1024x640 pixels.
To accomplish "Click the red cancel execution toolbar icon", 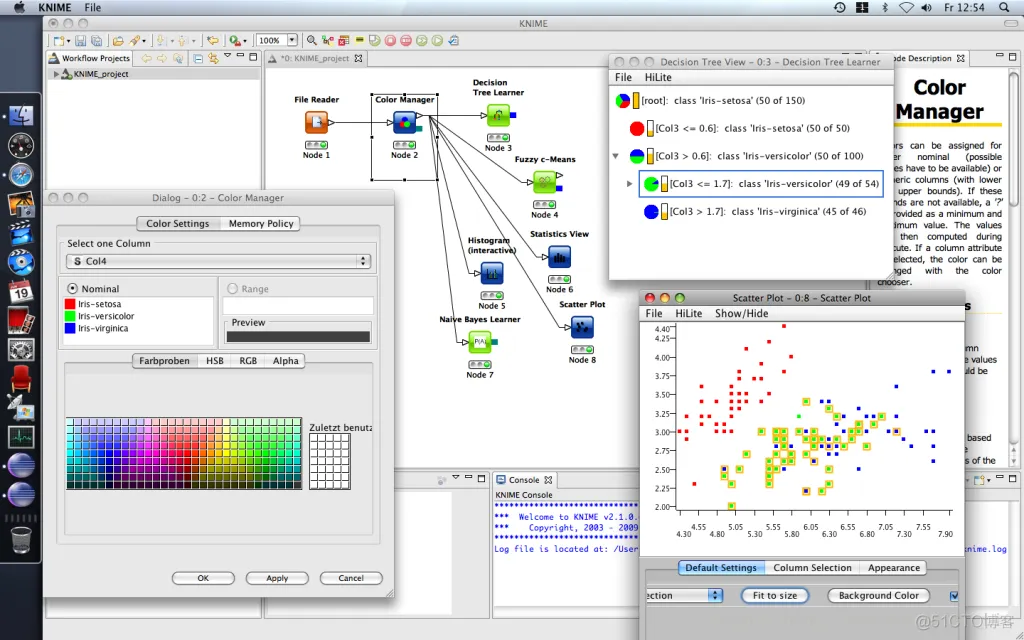I will pos(390,40).
